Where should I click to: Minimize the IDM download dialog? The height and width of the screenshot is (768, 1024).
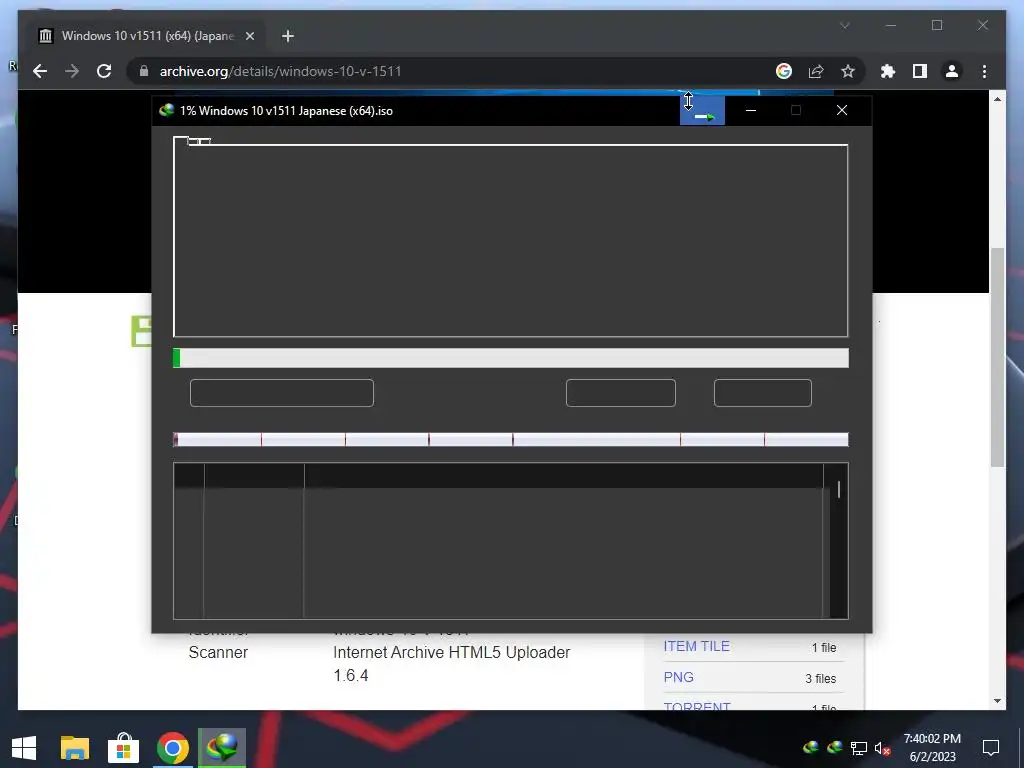pos(751,110)
